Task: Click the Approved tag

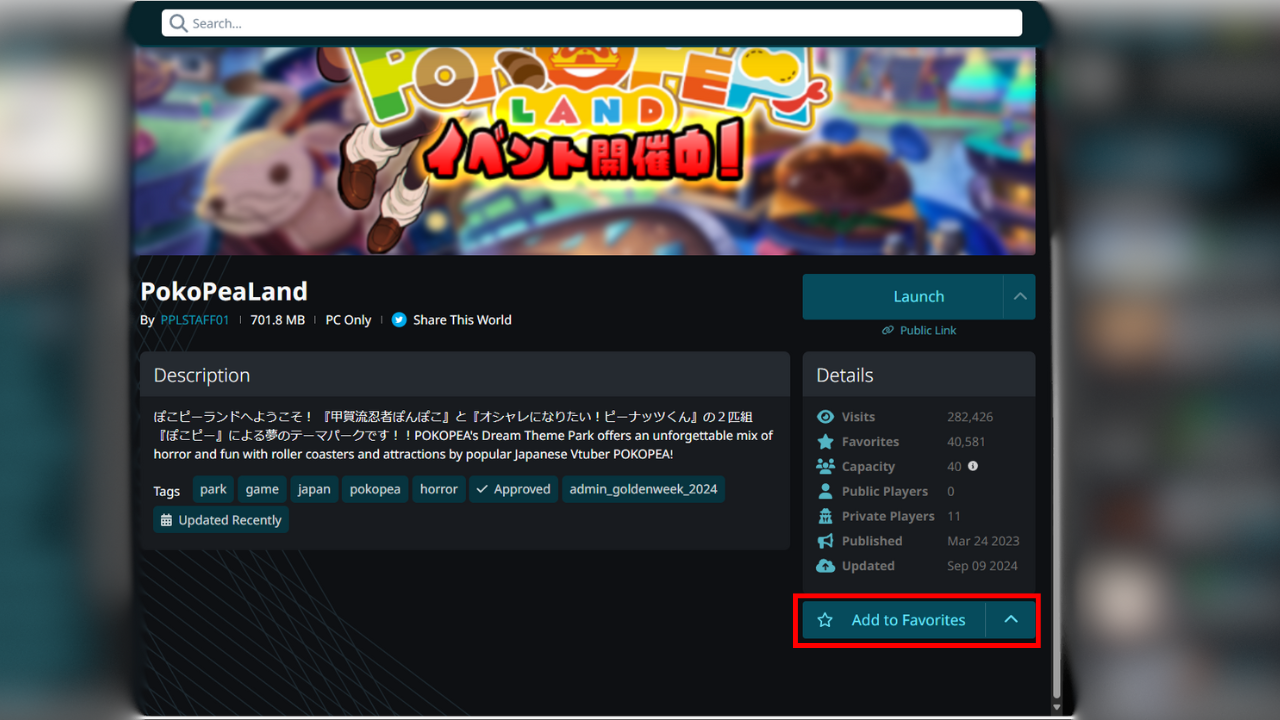Action: pos(513,489)
